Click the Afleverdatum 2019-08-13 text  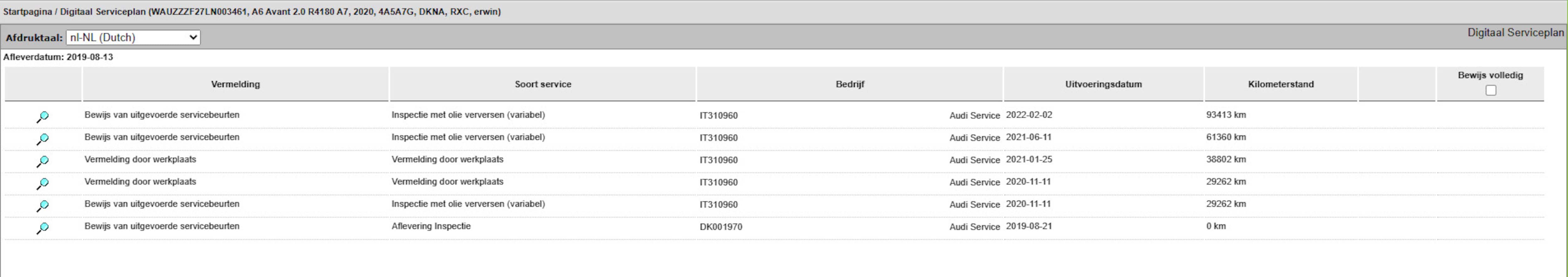pos(58,57)
